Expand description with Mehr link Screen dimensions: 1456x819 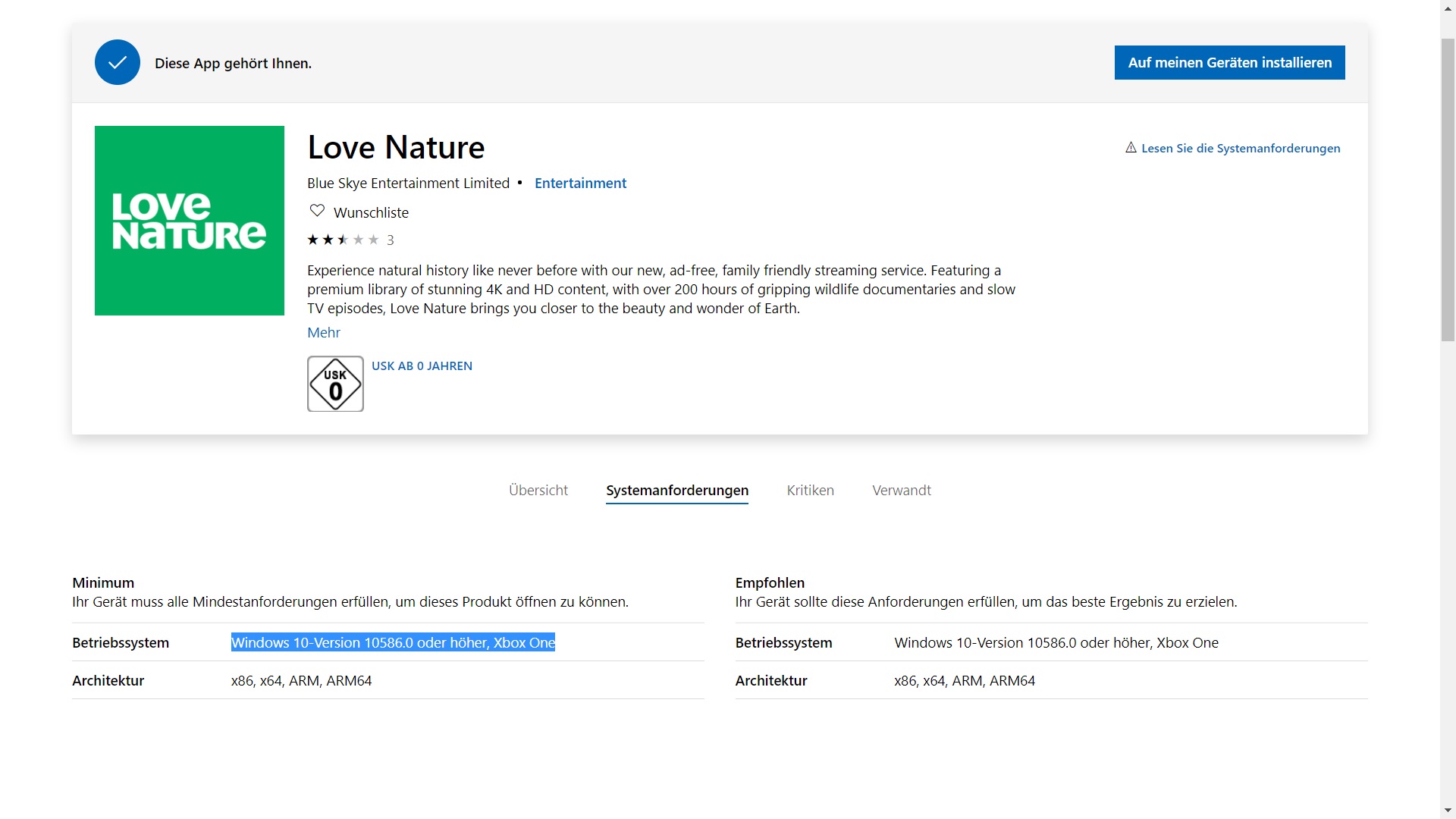pos(324,332)
